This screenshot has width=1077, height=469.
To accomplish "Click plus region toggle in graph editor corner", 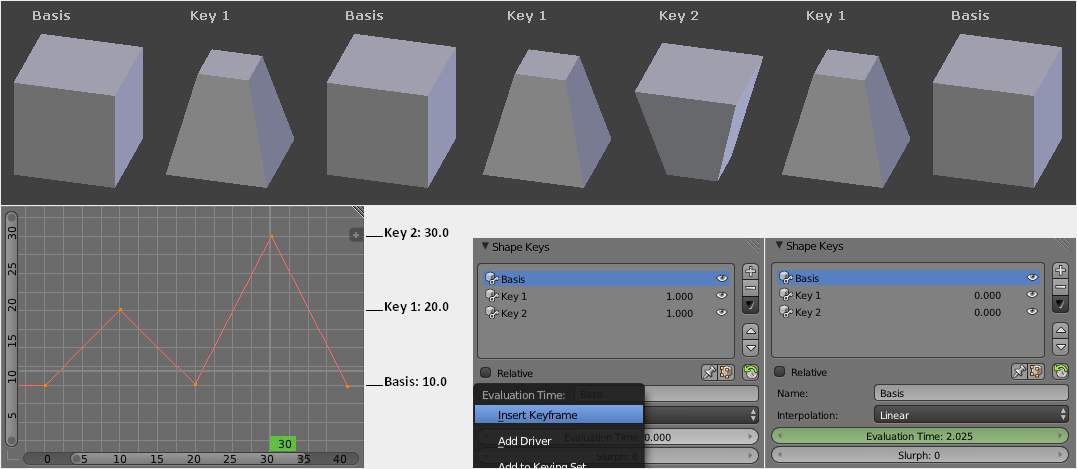I will (x=356, y=236).
